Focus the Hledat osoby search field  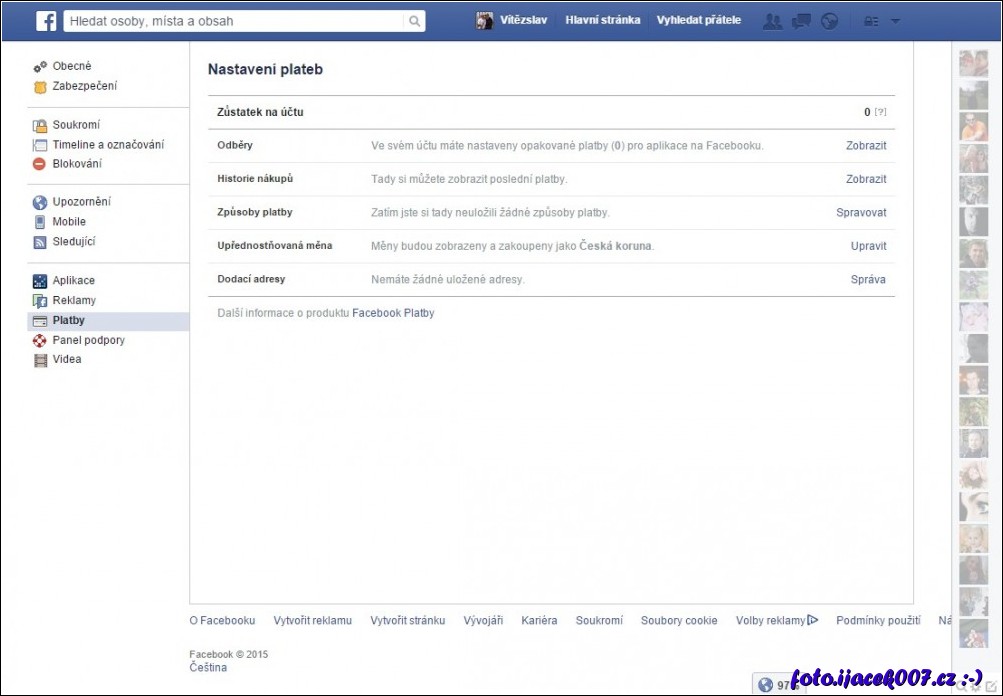click(x=235, y=21)
